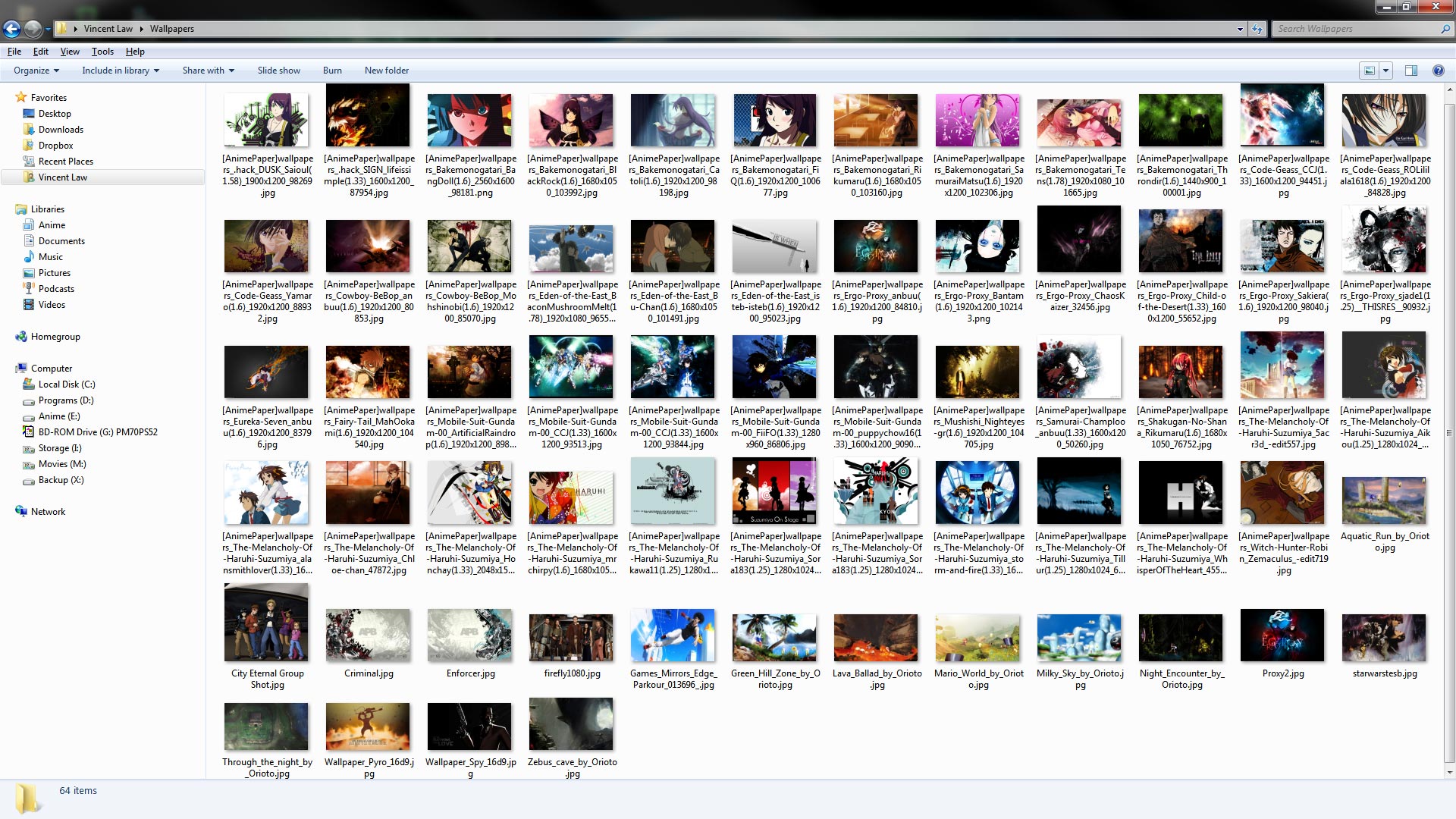Screen dimensions: 1456x819
Task: Open the view options dropdown arrow
Action: pos(1386,71)
